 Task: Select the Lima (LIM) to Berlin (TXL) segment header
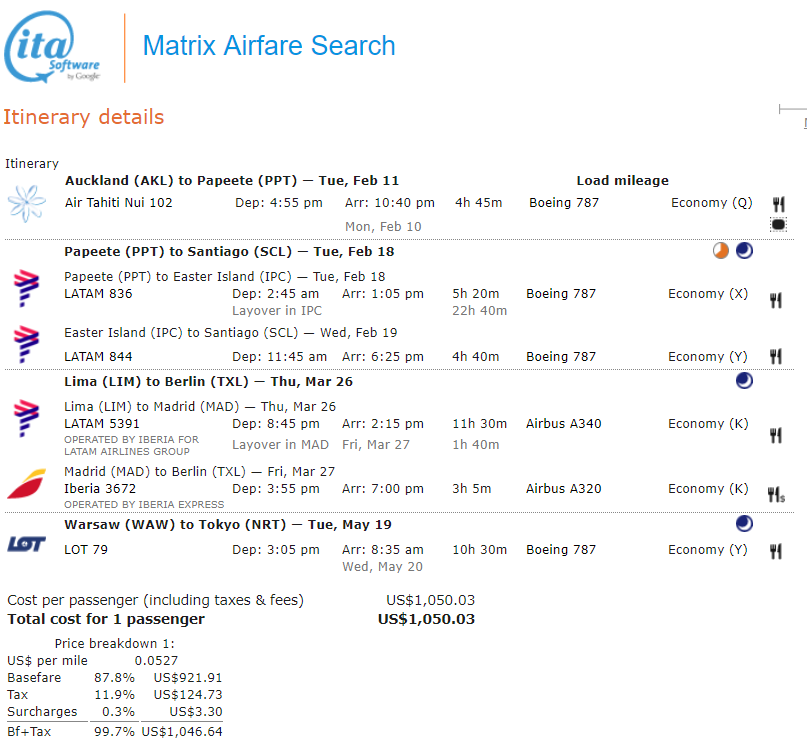click(208, 382)
